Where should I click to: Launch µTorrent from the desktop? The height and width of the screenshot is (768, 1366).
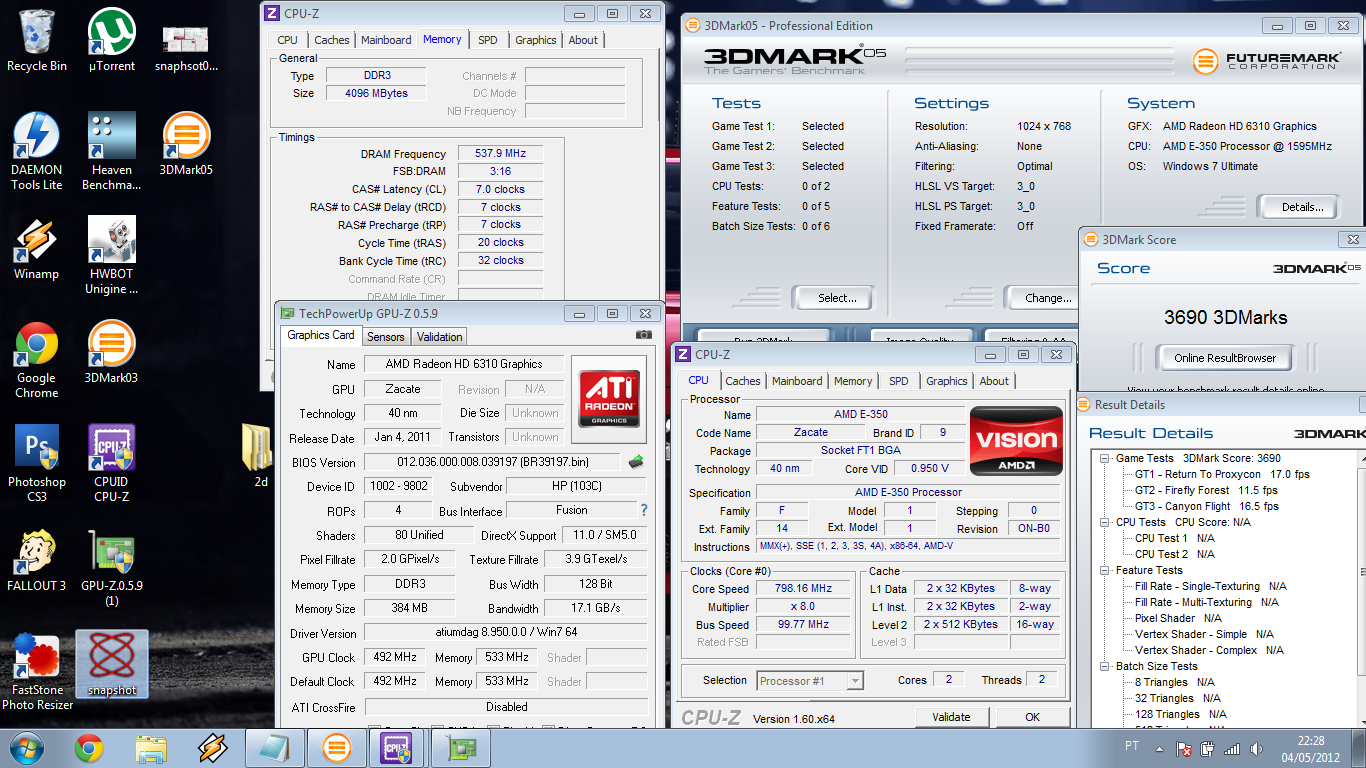[112, 40]
